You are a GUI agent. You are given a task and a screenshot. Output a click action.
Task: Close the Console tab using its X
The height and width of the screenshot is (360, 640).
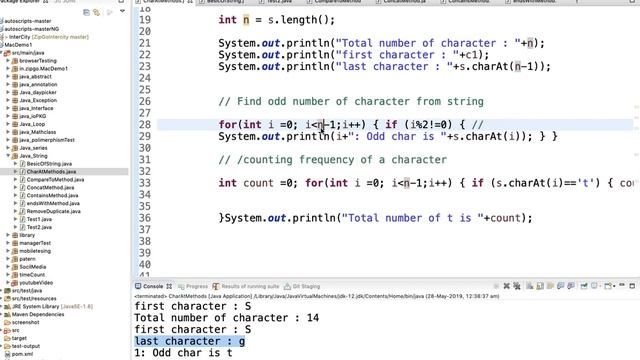[x=169, y=286]
